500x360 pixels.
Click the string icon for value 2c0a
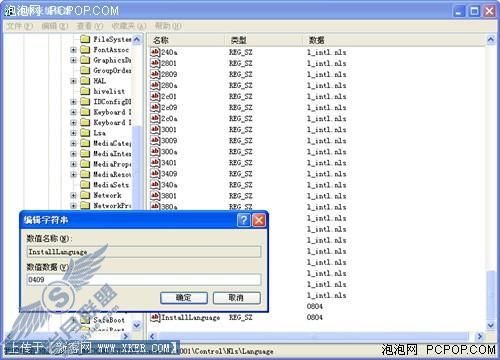pyautogui.click(x=155, y=118)
